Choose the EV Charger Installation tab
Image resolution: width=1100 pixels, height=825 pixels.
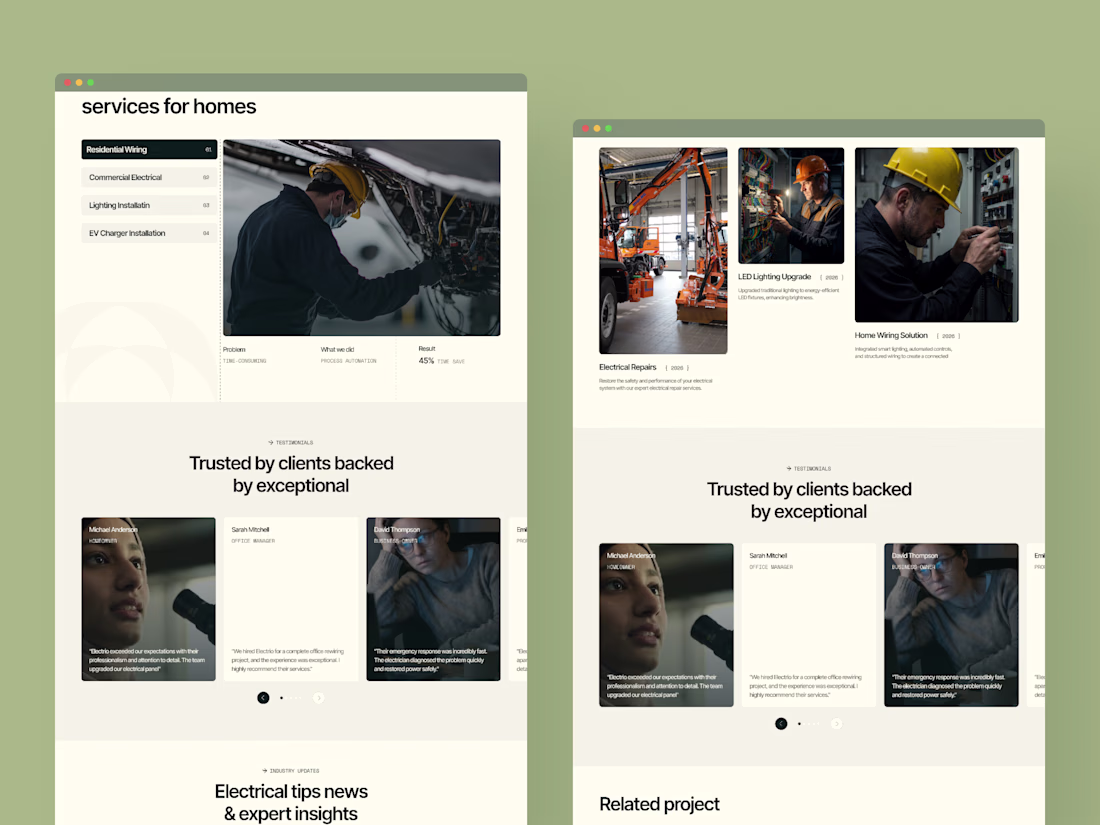(x=149, y=233)
